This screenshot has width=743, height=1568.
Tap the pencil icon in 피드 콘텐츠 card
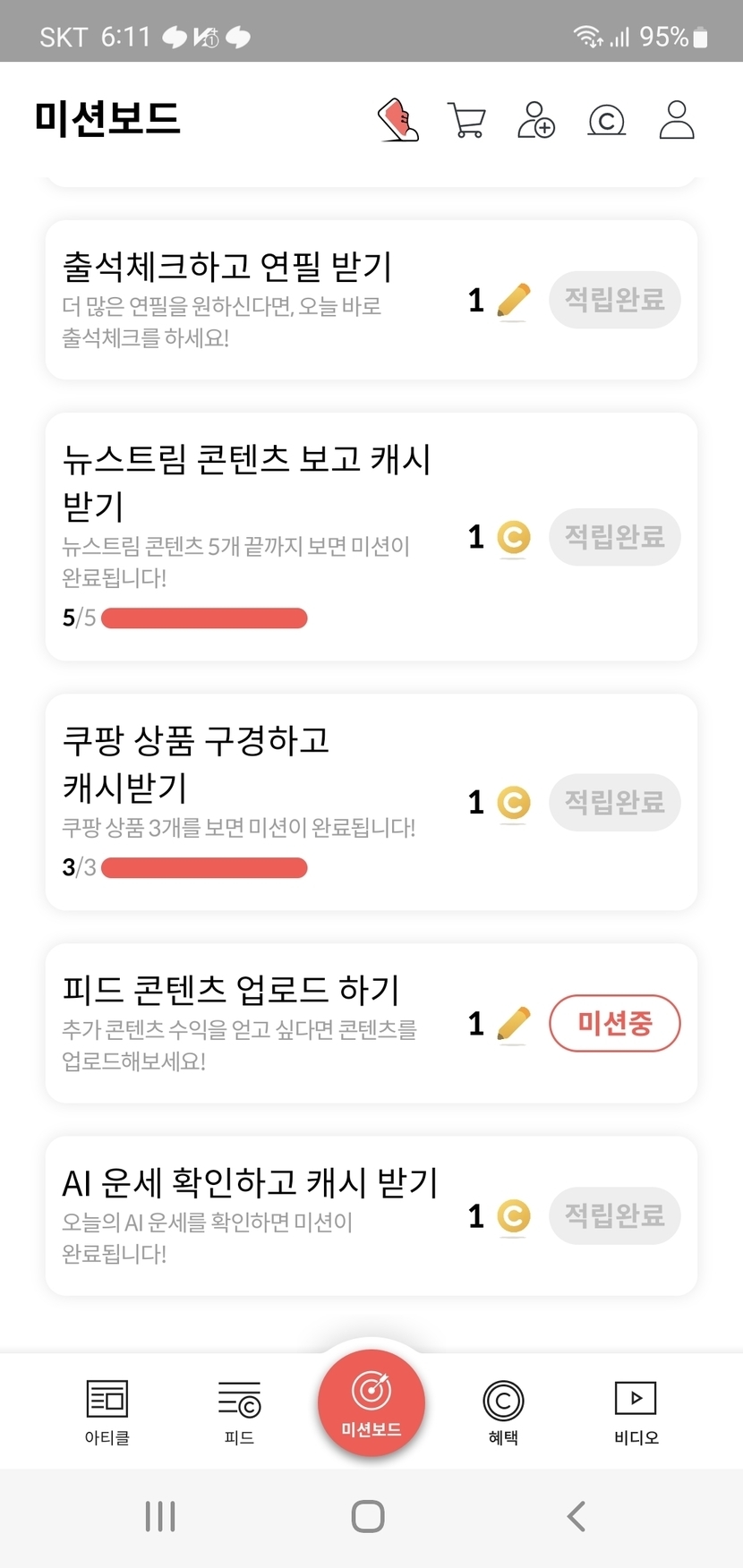coord(513,1024)
